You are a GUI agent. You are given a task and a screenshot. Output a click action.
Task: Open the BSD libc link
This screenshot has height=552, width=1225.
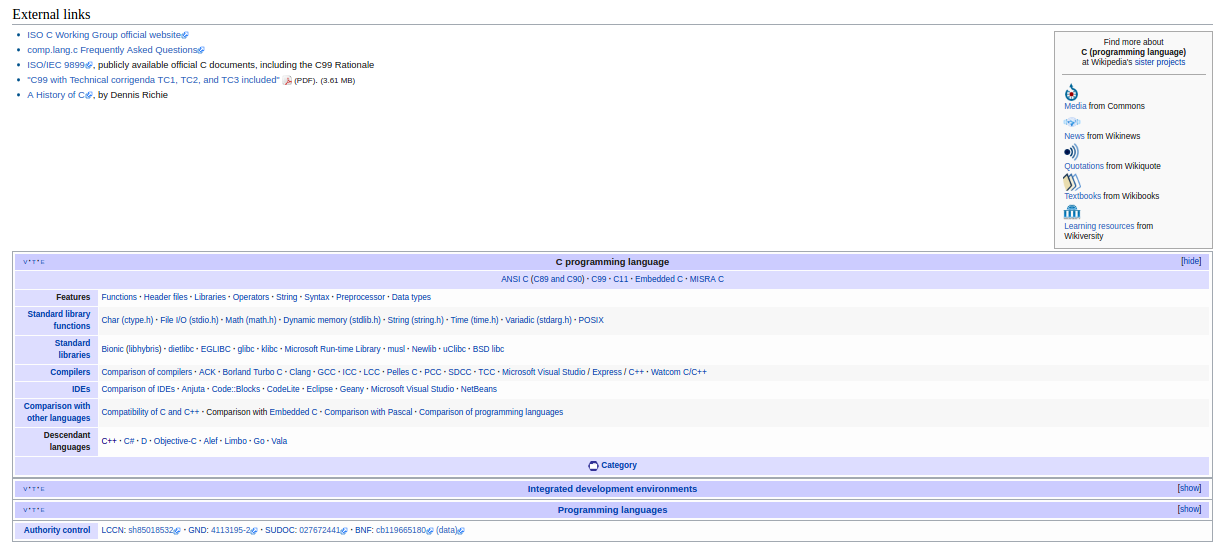(488, 349)
